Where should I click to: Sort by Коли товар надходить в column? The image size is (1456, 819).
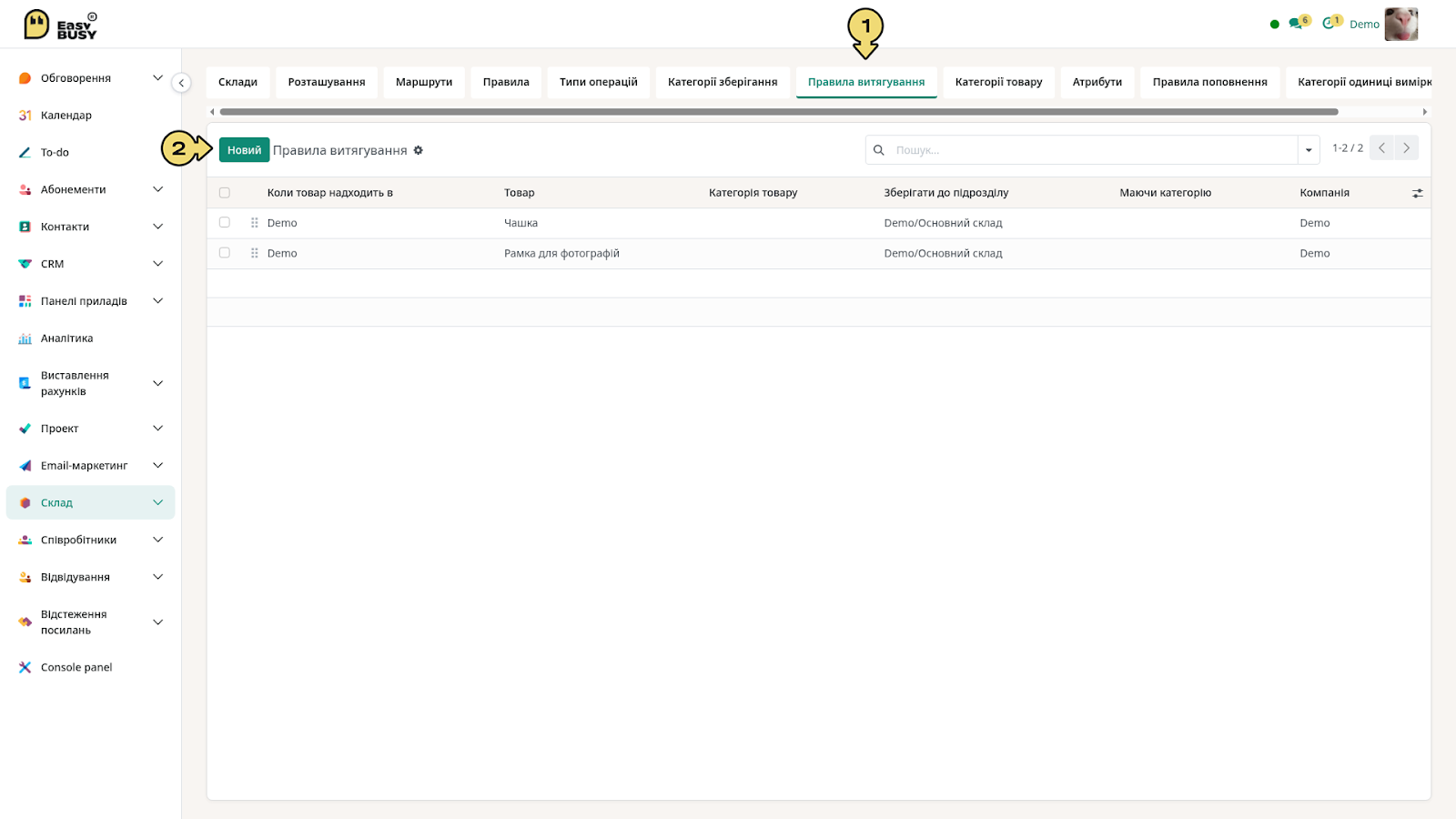(330, 193)
